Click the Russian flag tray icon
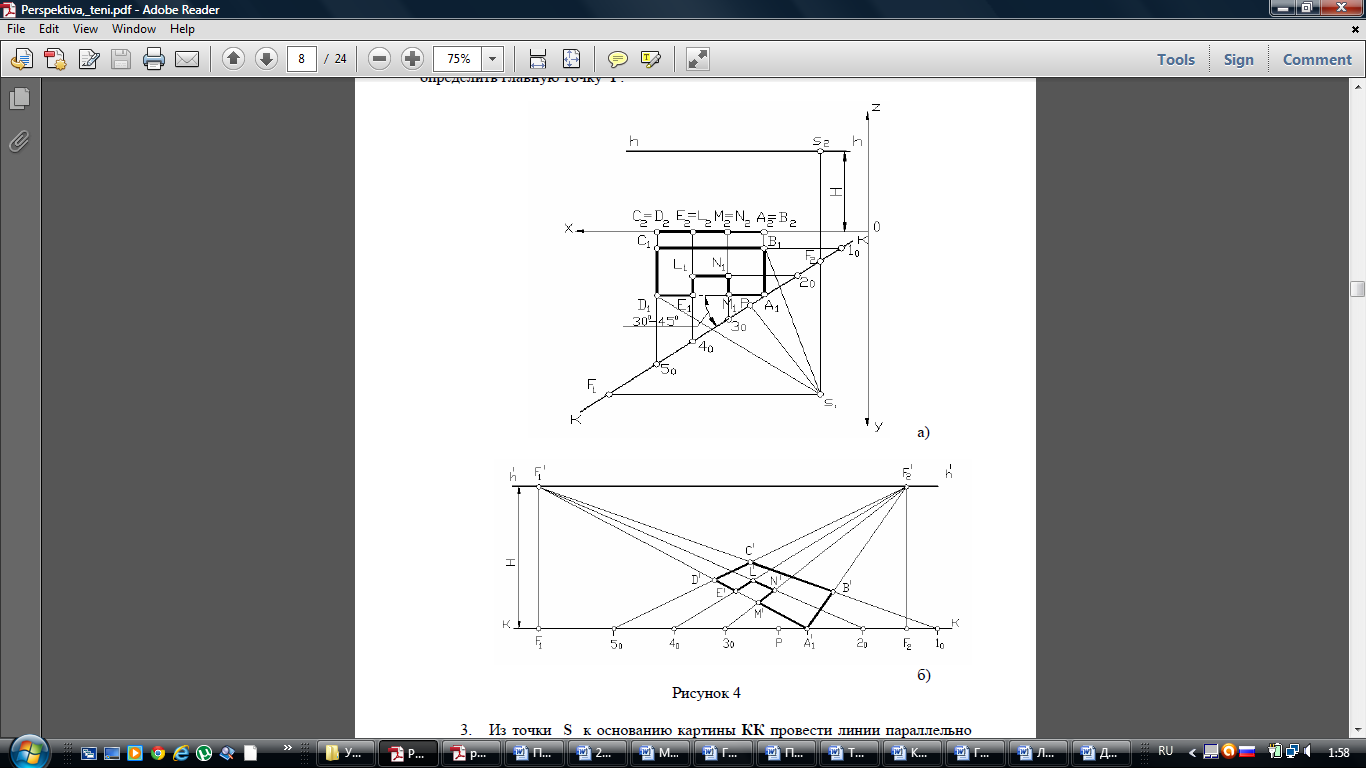Viewport: 1366px width, 768px height. [x=1246, y=751]
